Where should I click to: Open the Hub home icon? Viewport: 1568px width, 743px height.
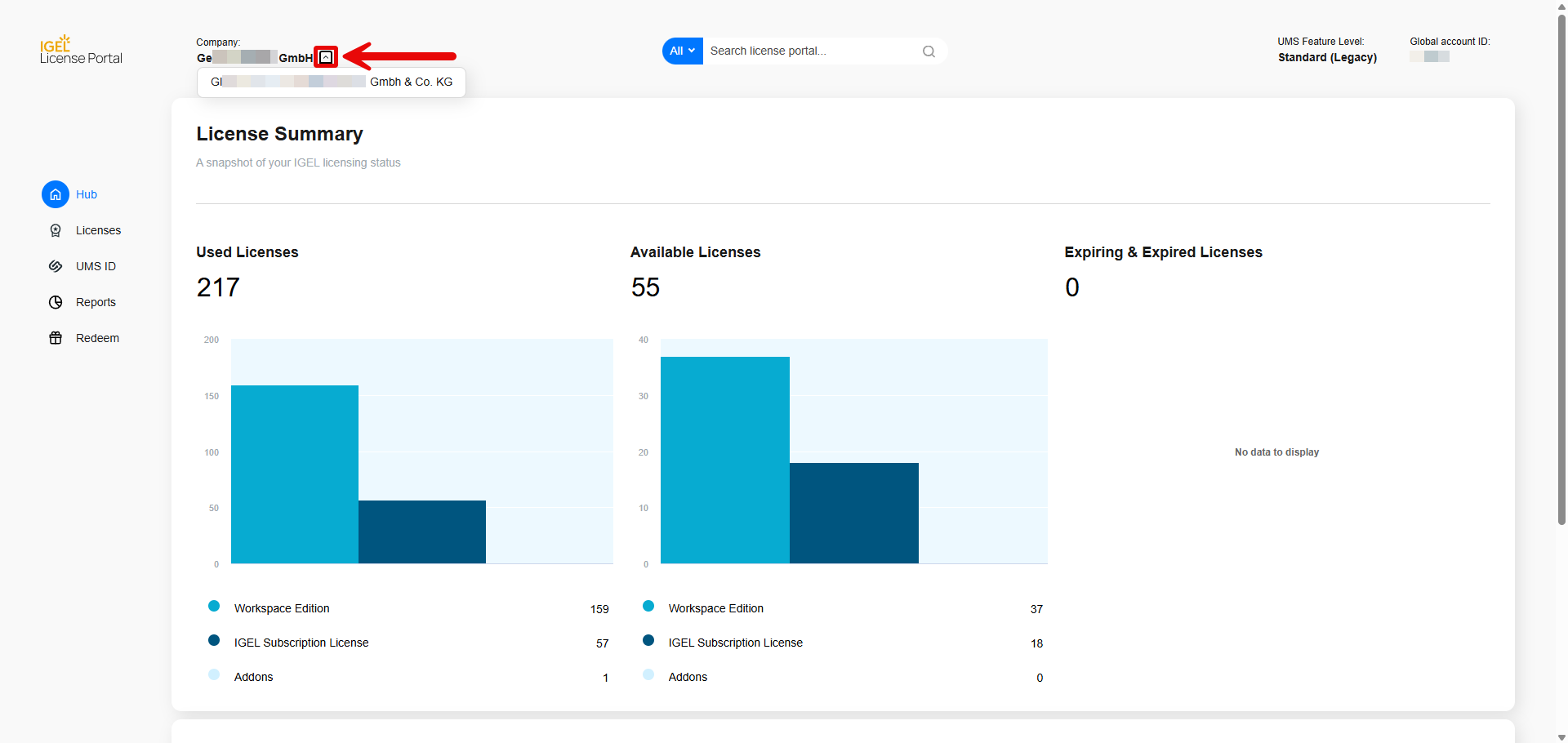tap(56, 194)
